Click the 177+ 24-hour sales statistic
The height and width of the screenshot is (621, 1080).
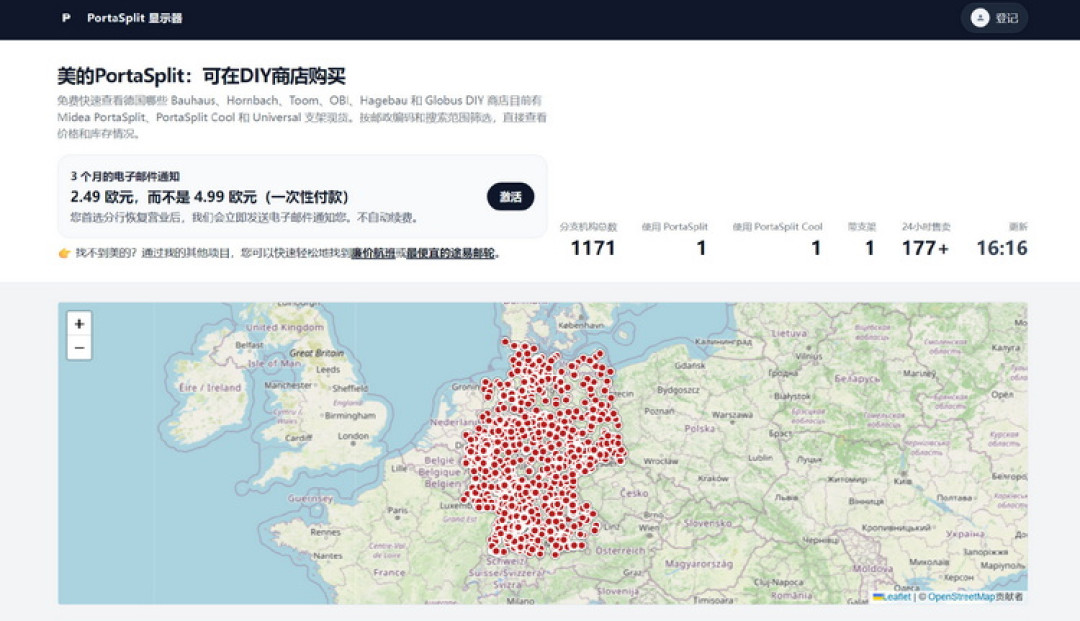pos(925,248)
